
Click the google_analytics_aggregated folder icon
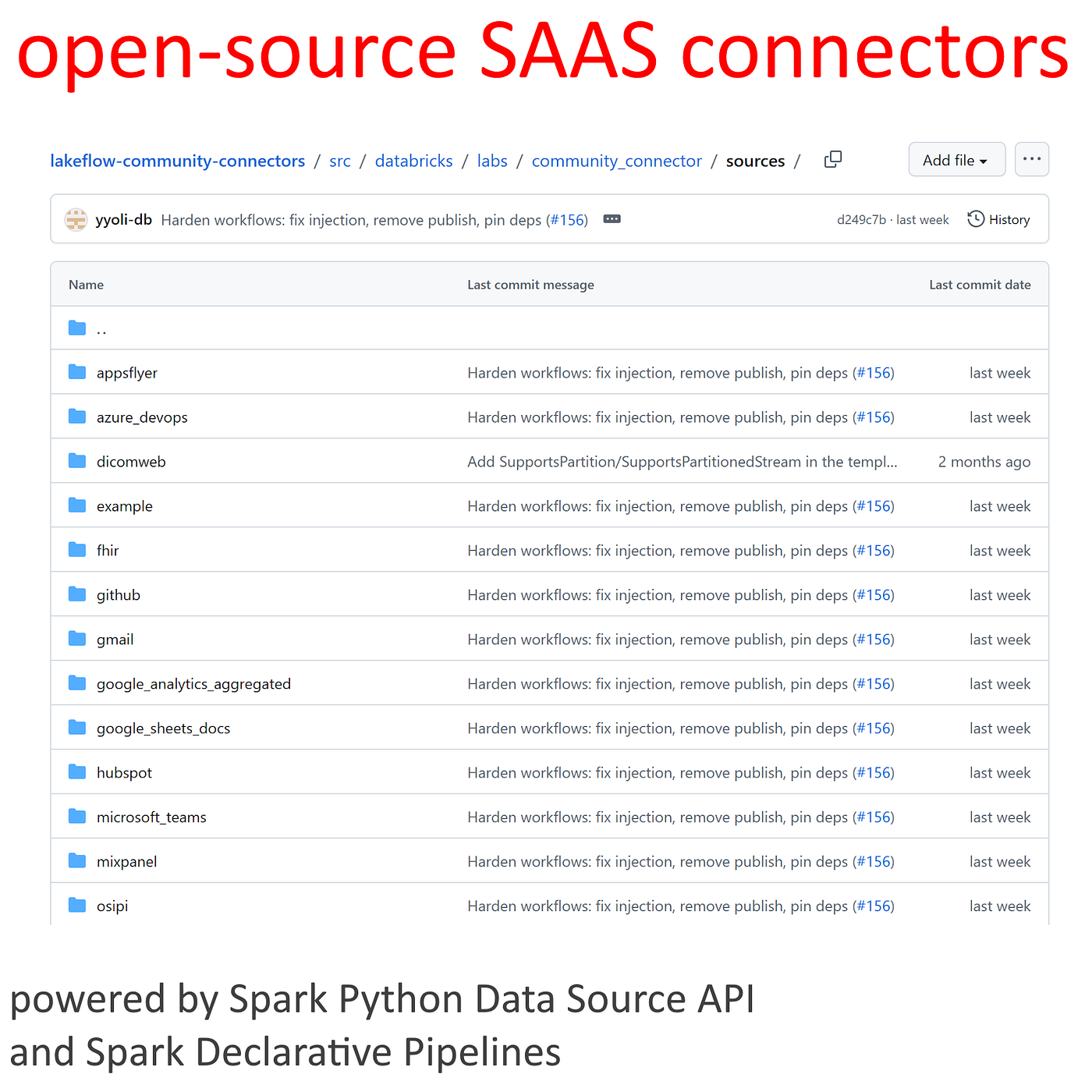point(77,683)
